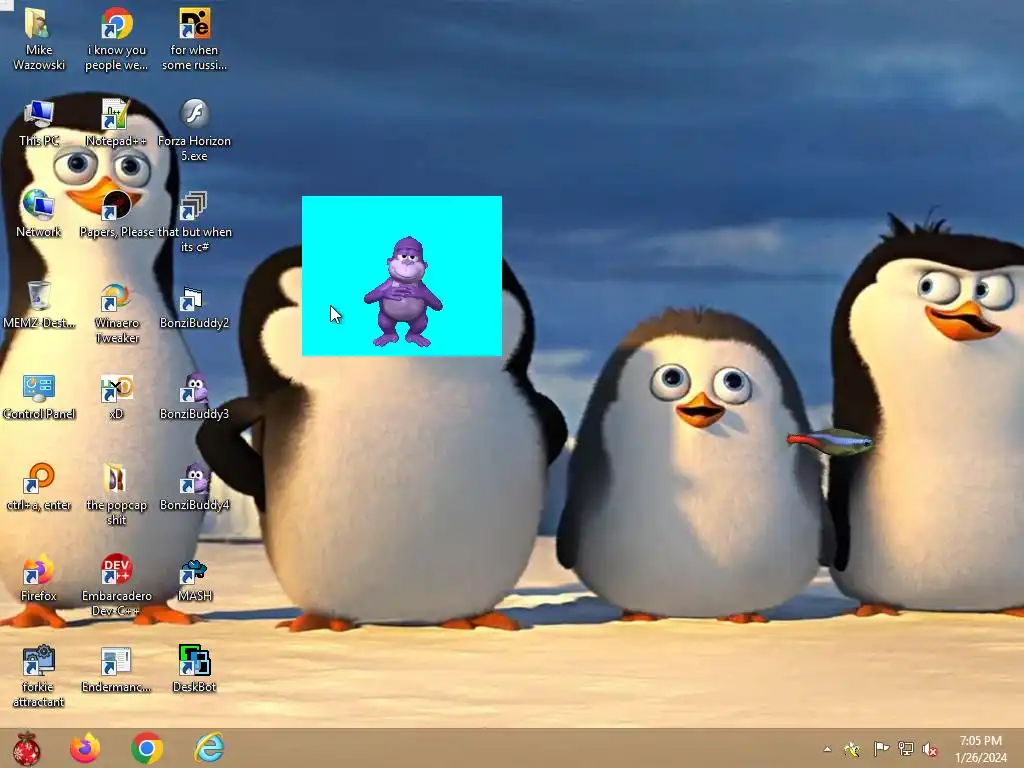Select the BonziBuddy3 desktop shortcut
Image resolution: width=1024 pixels, height=768 pixels.
[x=195, y=396]
